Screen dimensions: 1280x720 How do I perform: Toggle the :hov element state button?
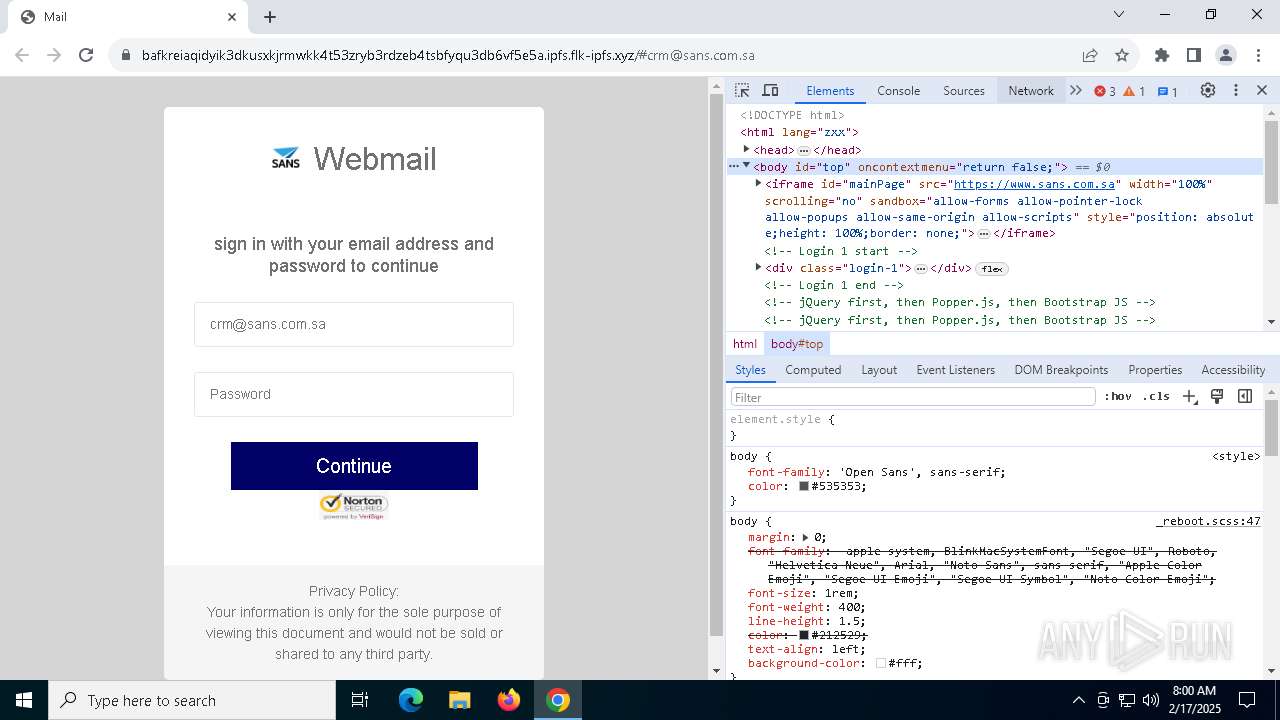1118,397
